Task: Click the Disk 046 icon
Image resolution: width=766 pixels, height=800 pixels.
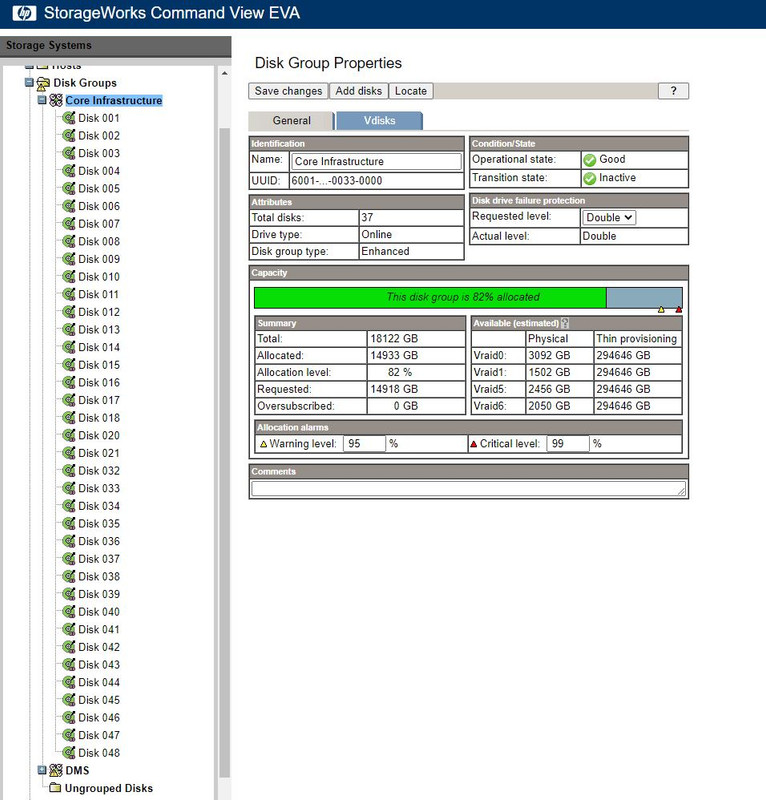Action: point(69,718)
